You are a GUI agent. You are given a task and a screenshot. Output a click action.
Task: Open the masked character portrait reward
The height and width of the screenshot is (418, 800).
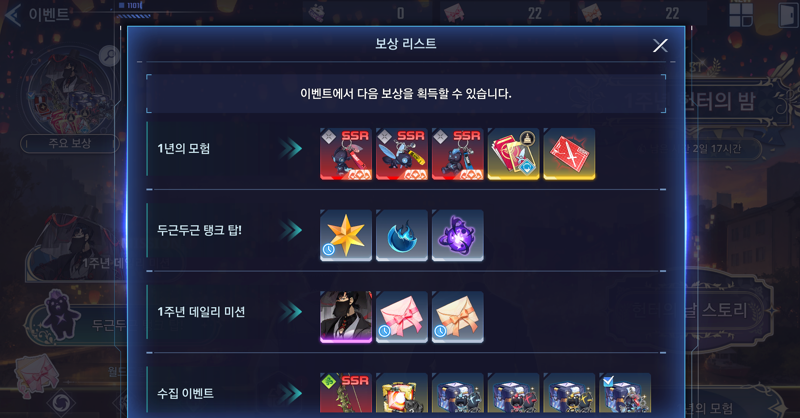pyautogui.click(x=346, y=317)
